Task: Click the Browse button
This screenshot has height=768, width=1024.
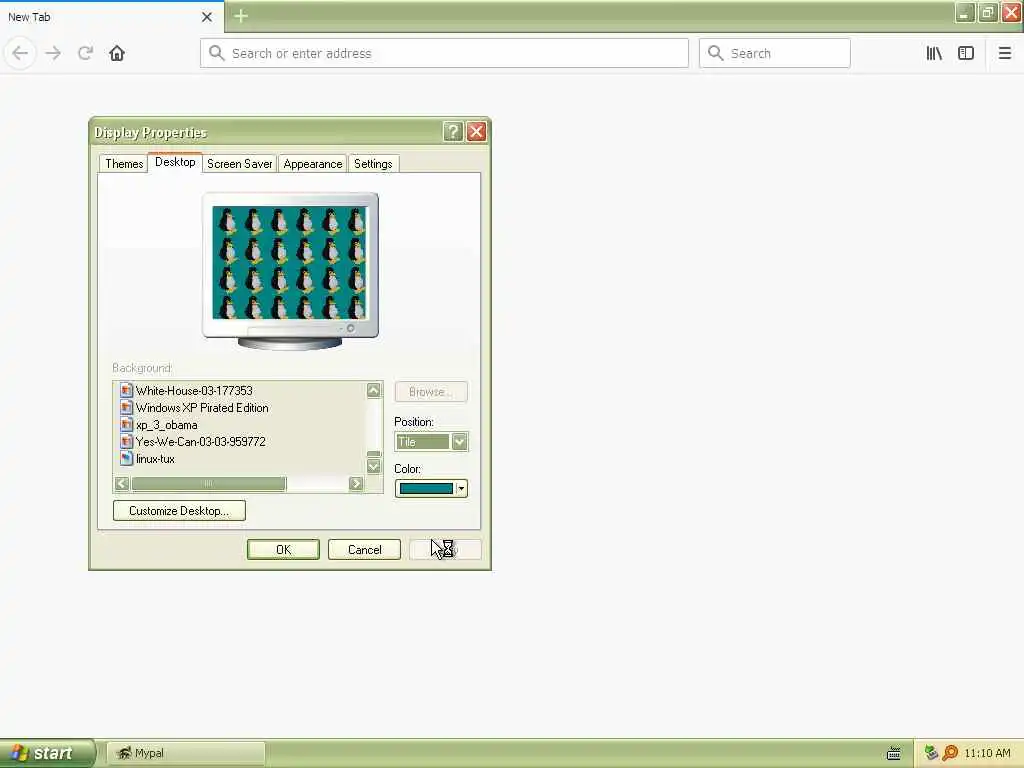Action: pos(431,392)
